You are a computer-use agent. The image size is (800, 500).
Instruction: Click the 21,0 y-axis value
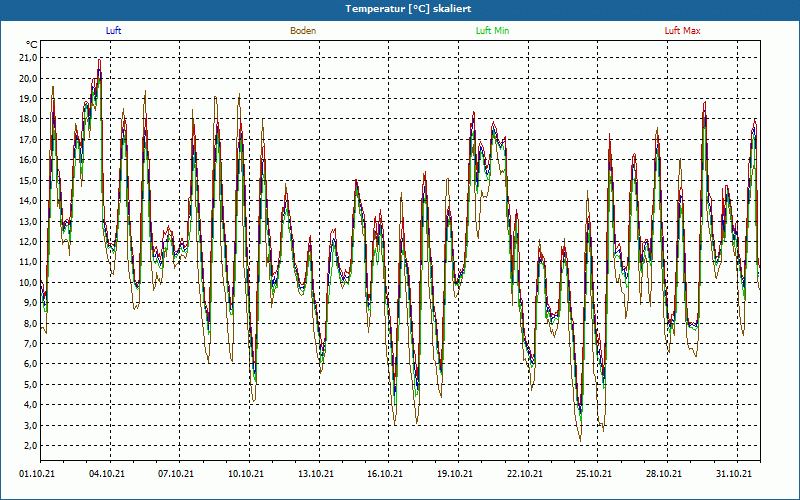pyautogui.click(x=29, y=58)
